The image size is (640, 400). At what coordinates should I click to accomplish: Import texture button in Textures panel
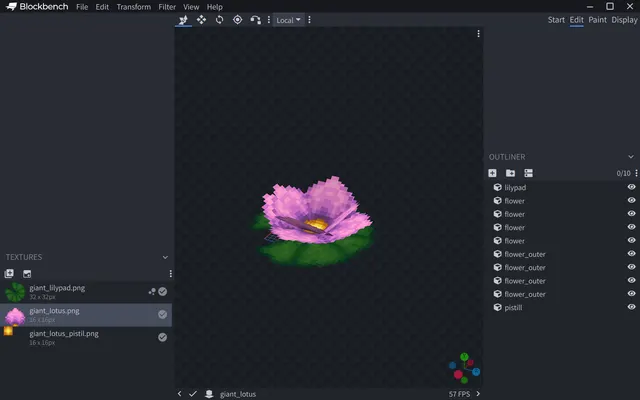tap(9, 273)
